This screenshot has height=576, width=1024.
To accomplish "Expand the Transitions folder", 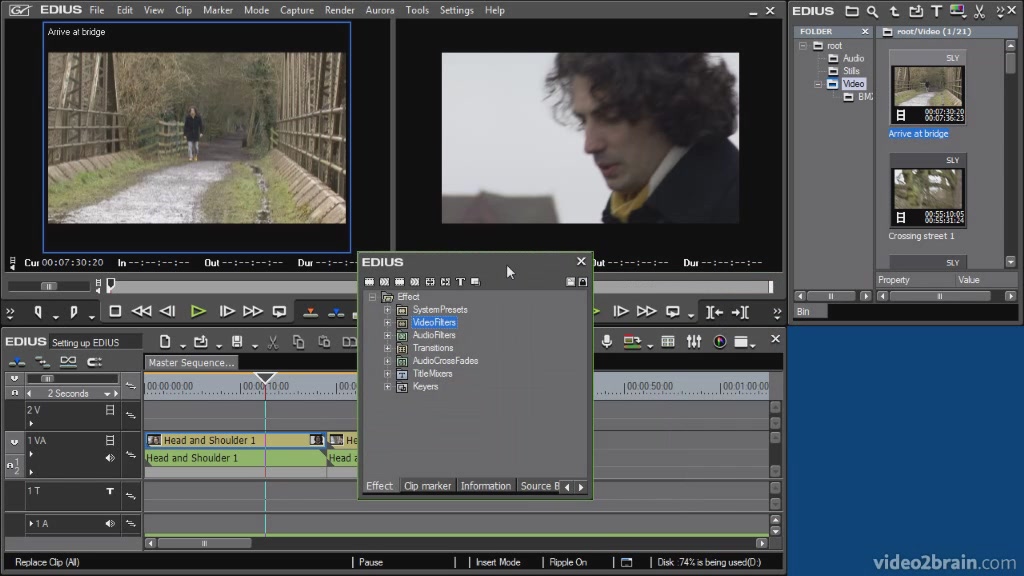I will click(387, 348).
